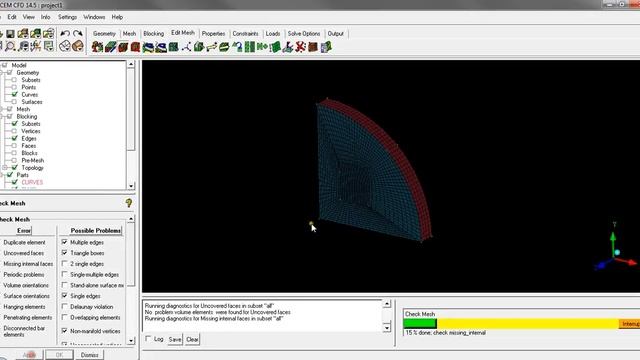Click the Save Project floppy icon

(x=10, y=33)
